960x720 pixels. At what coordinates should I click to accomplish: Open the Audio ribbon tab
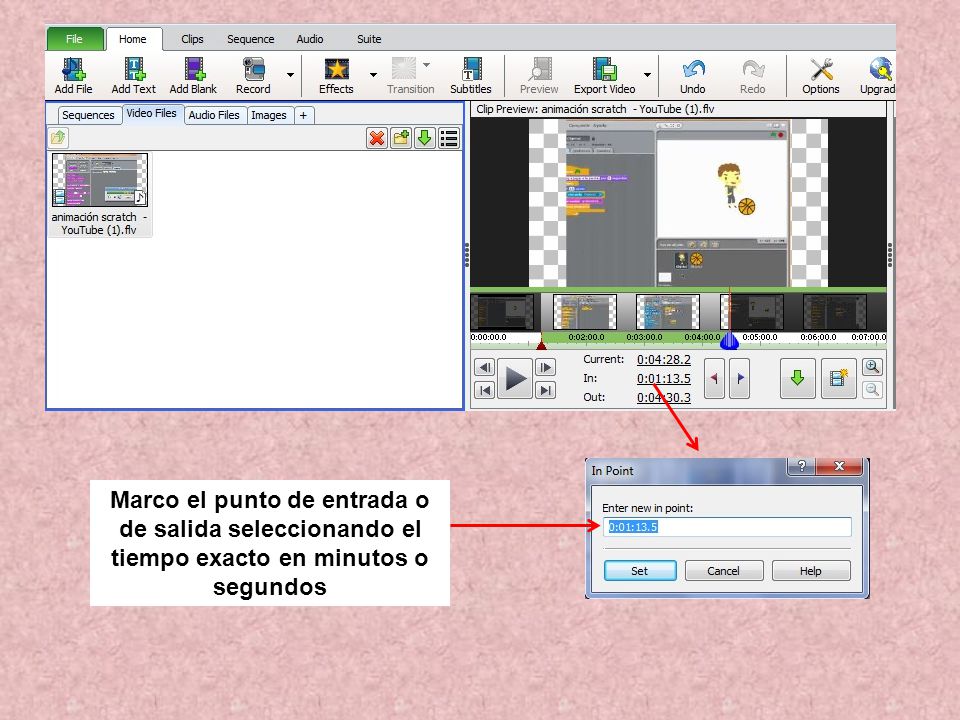tap(310, 39)
